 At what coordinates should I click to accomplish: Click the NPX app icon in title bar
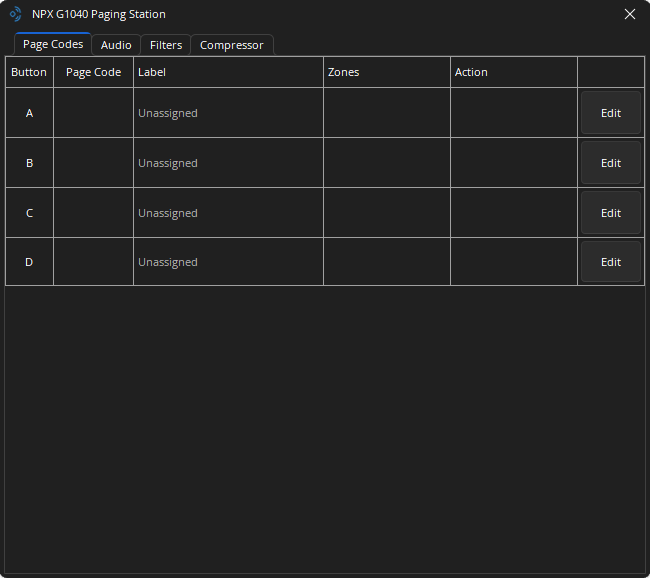click(15, 14)
